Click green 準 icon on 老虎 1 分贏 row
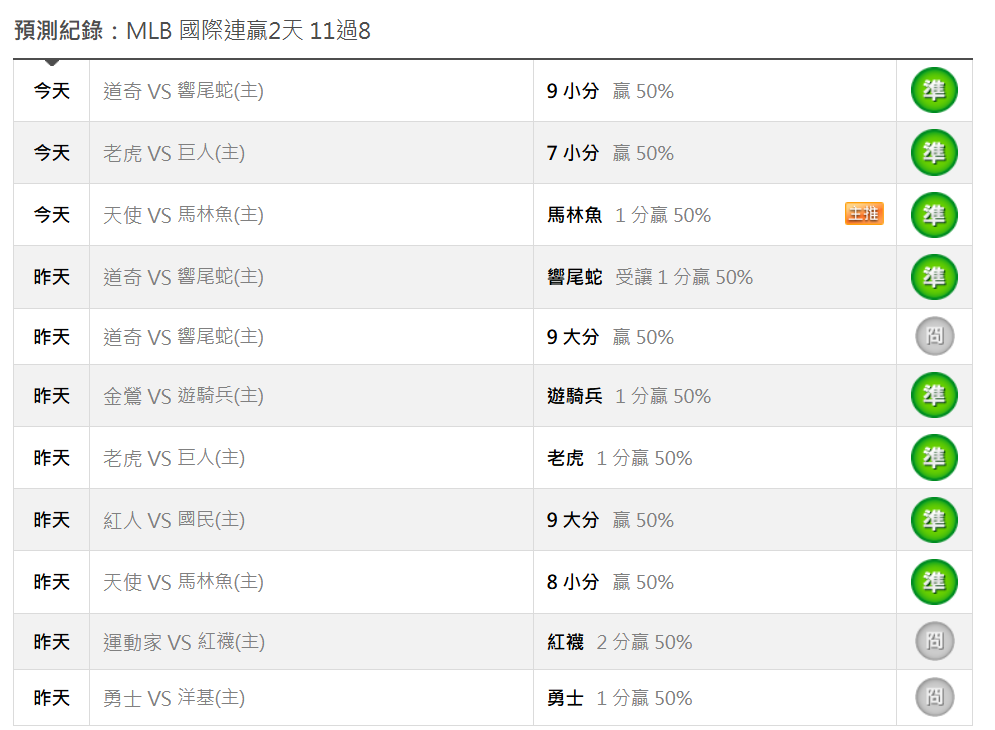The height and width of the screenshot is (730, 995). pyautogui.click(x=933, y=458)
